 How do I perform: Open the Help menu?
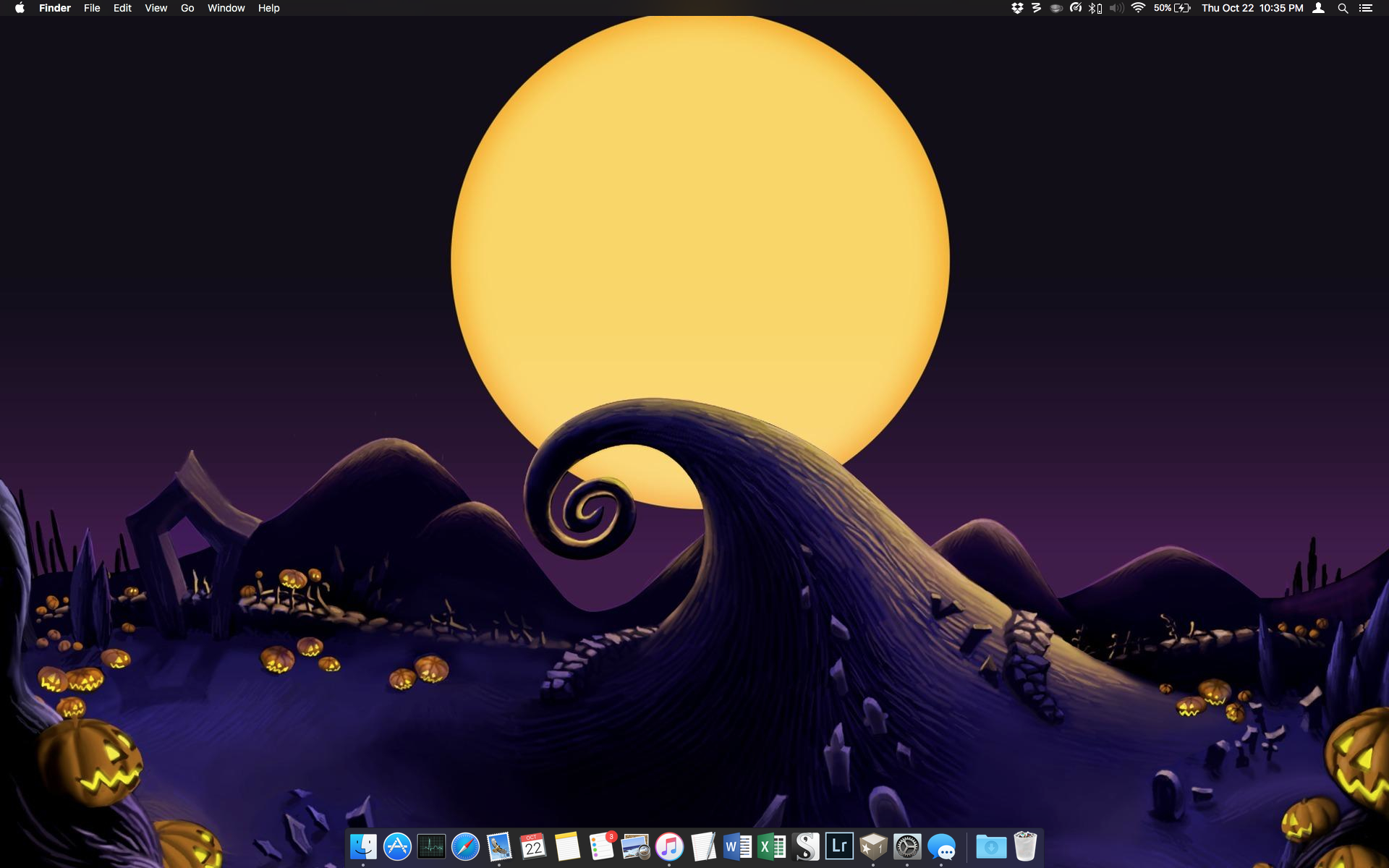[268, 8]
